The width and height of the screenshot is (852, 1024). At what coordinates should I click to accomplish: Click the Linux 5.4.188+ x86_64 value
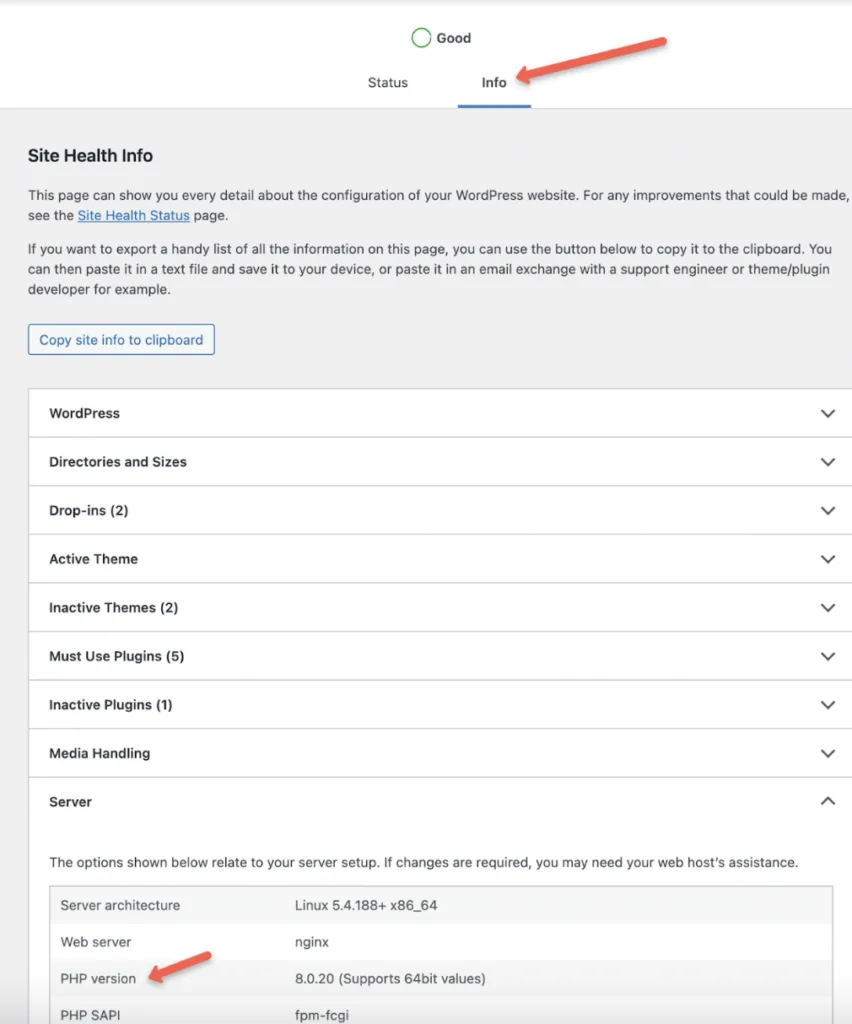point(366,905)
